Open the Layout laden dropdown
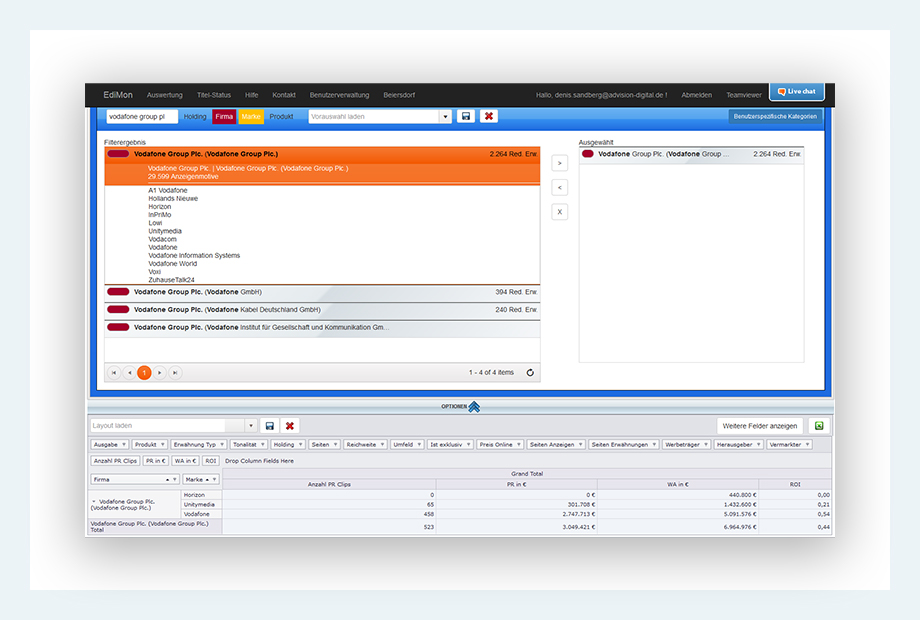 coord(251,426)
